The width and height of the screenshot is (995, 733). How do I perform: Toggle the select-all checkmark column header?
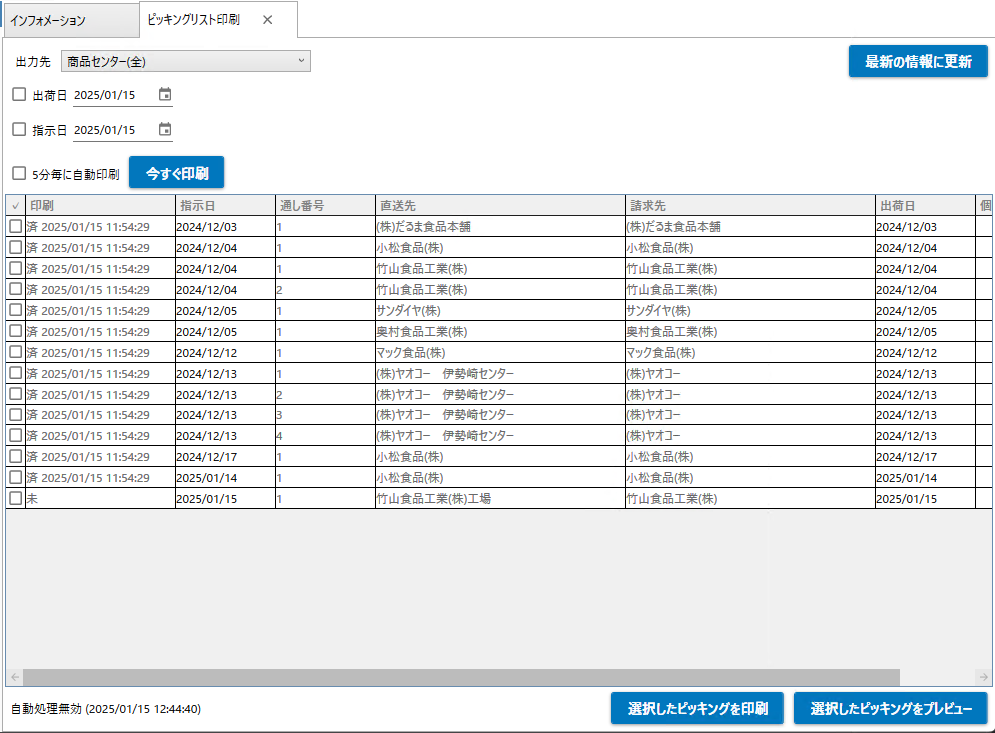coord(16,206)
